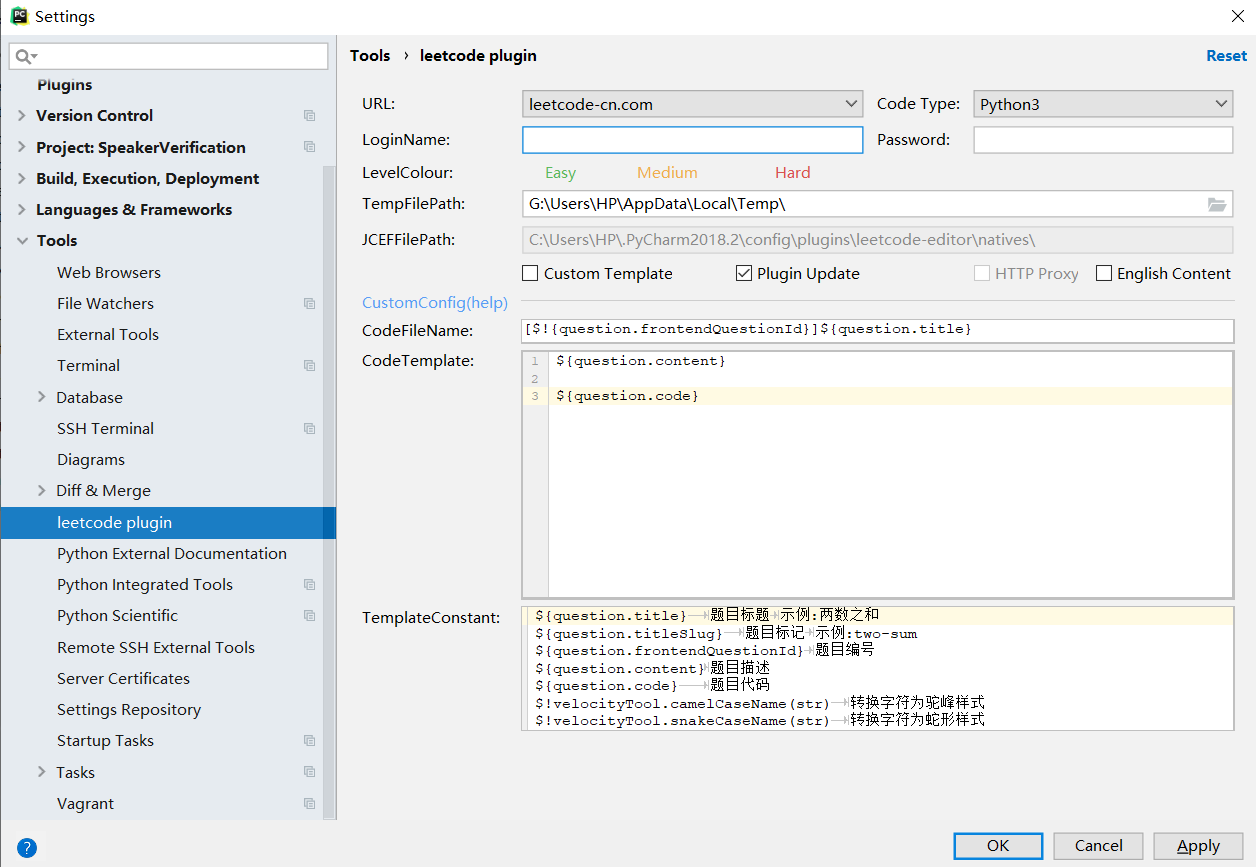Click the folder browse icon in TempFilePath

[x=1216, y=204]
